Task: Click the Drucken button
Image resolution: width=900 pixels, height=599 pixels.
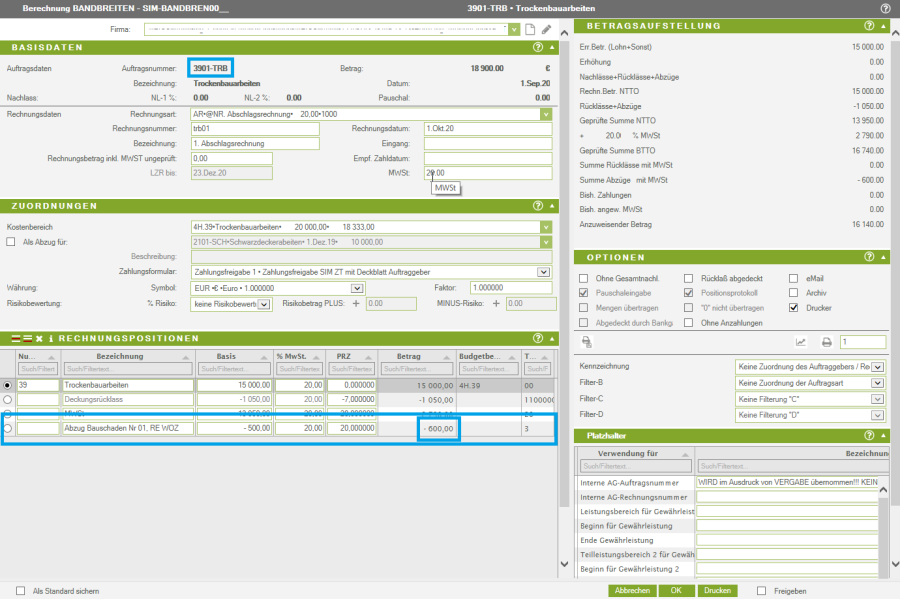Action: pos(717,591)
